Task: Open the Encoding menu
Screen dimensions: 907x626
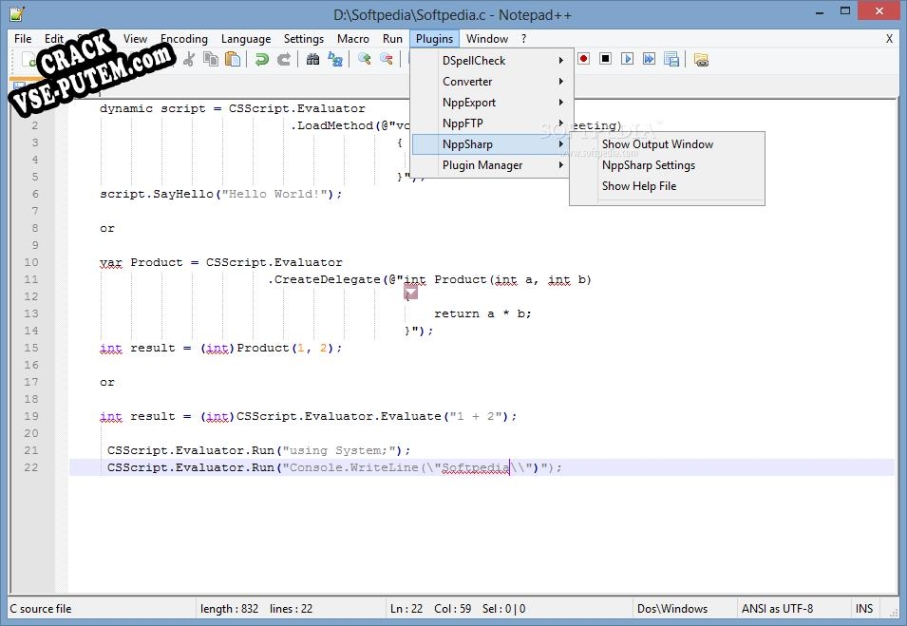Action: coord(184,39)
